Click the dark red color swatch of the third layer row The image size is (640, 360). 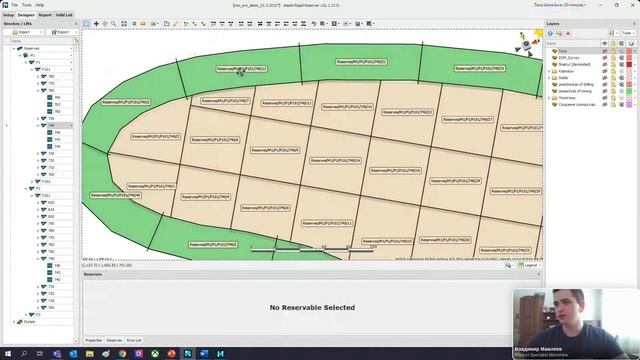coord(629,64)
